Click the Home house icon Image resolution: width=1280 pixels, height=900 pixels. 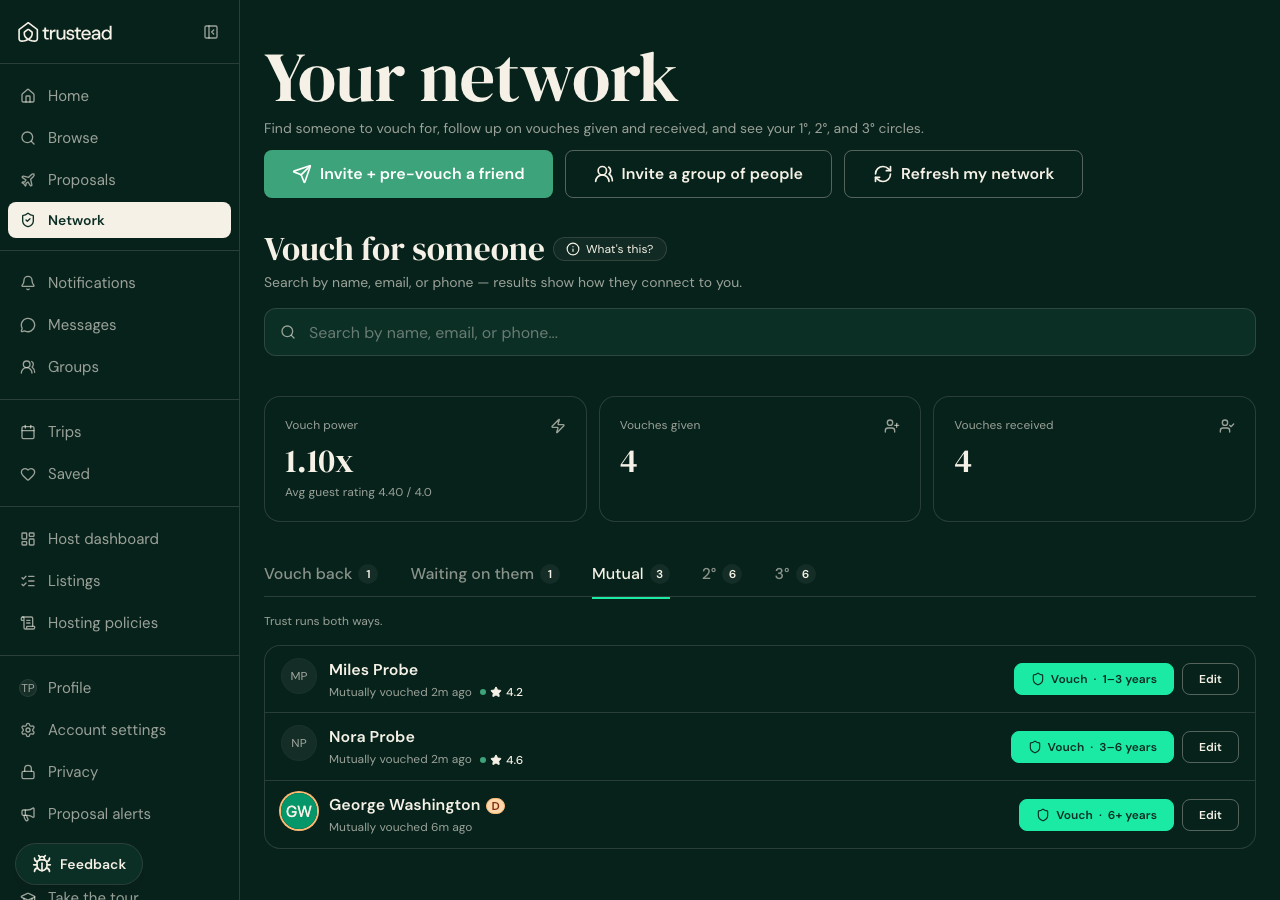coord(28,96)
